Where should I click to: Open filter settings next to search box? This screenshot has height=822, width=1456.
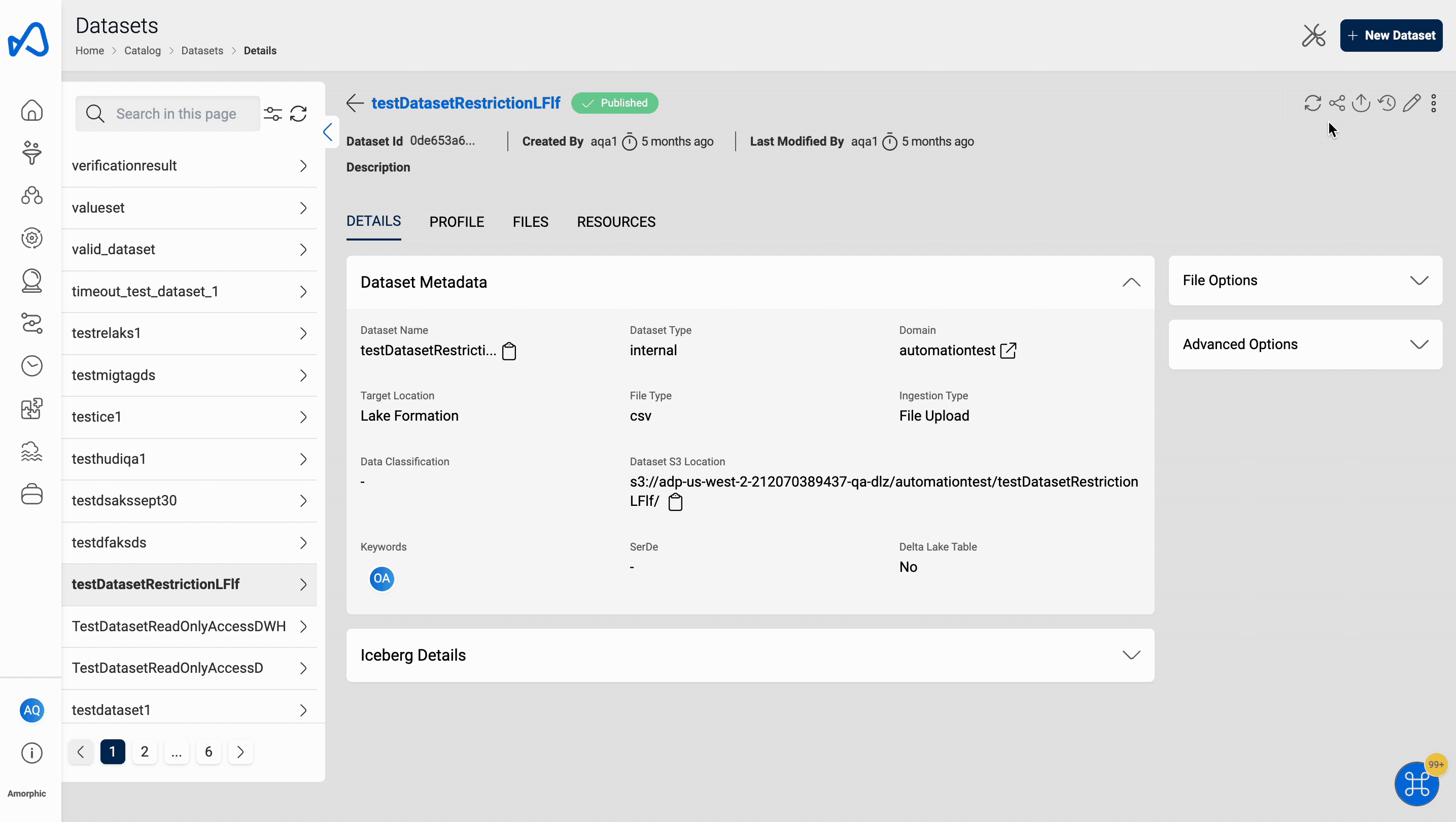pyautogui.click(x=273, y=114)
